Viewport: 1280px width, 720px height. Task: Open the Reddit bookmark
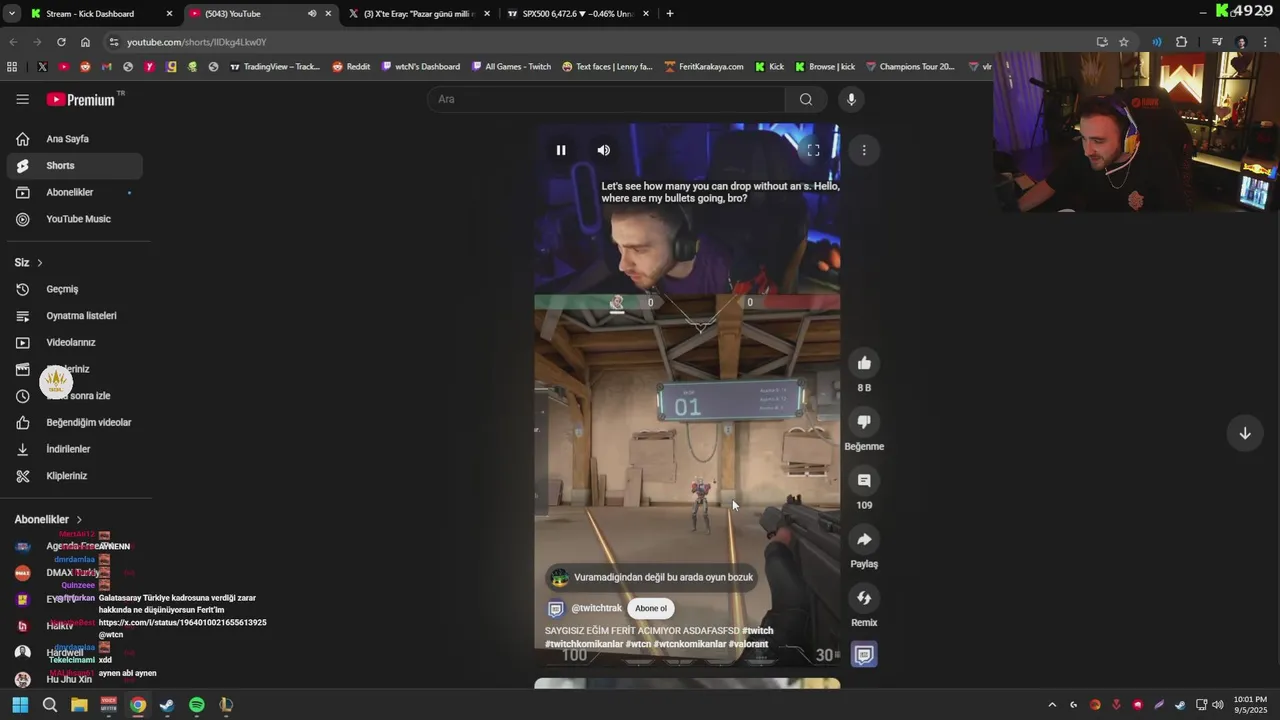[351, 67]
